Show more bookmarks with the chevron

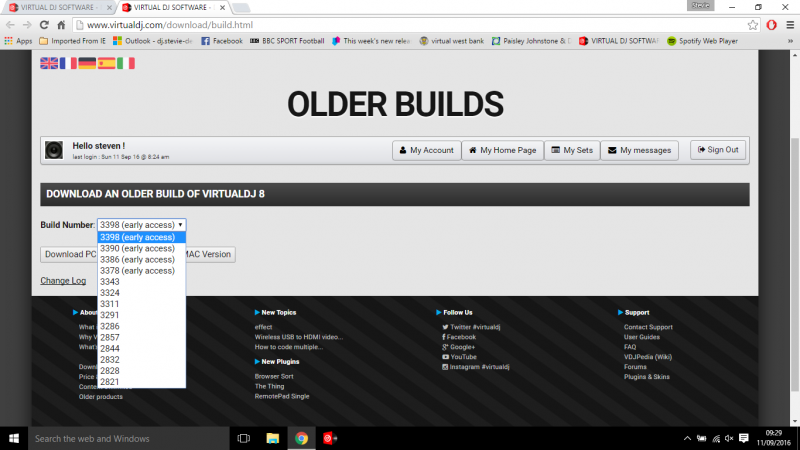coord(790,41)
